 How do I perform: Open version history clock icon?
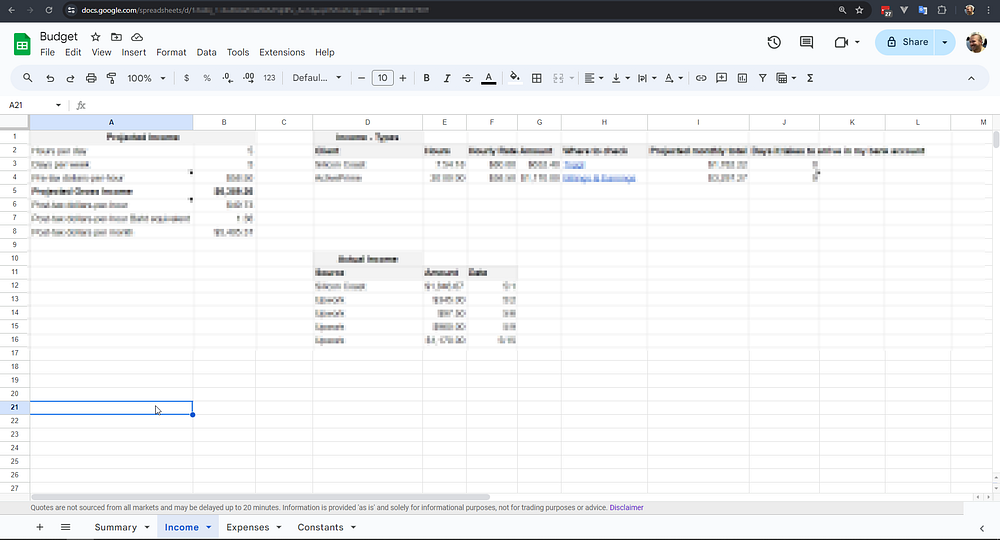pos(774,42)
